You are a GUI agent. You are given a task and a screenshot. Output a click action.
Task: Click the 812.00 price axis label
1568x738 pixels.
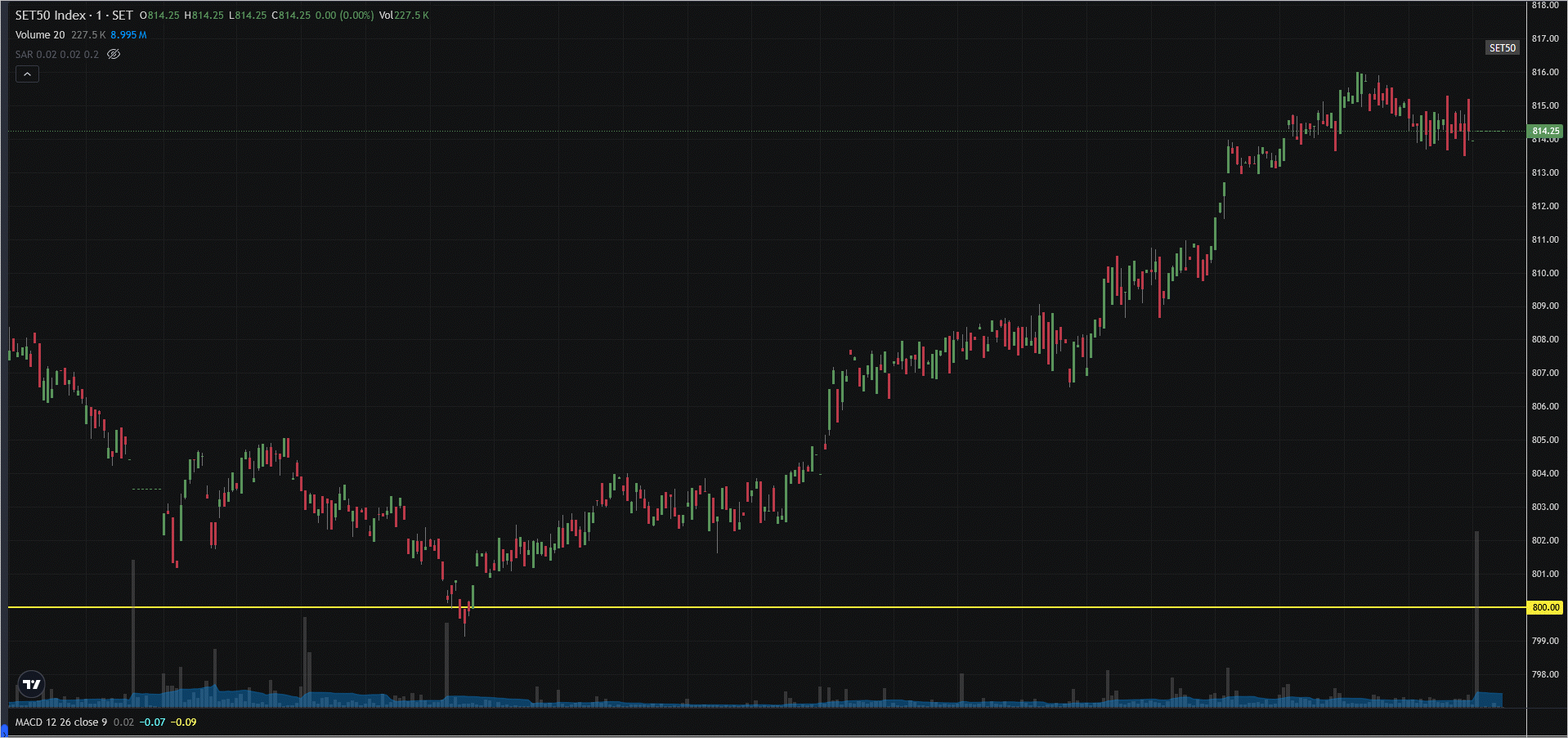point(1545,206)
